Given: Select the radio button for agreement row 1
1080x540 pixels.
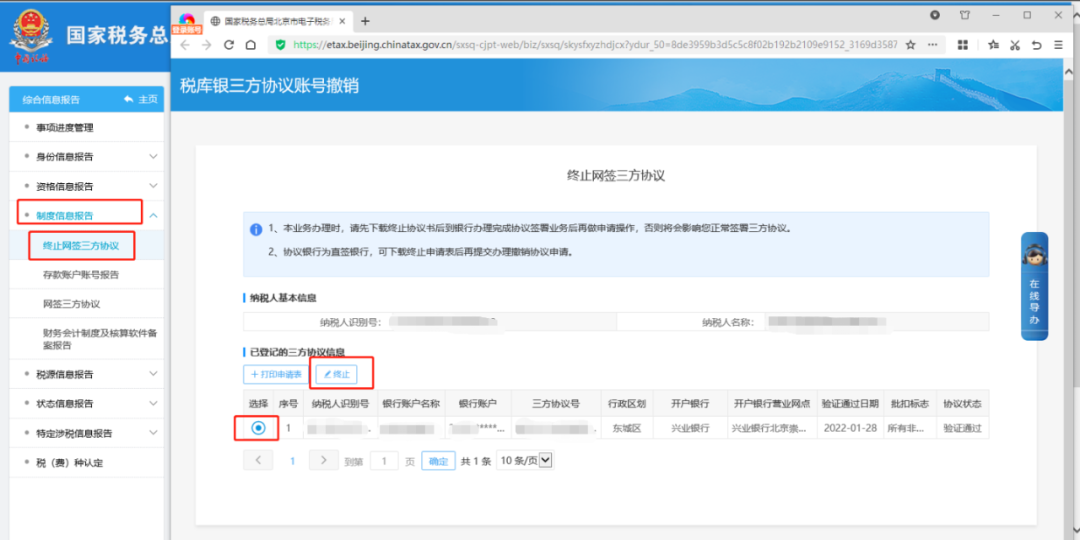Looking at the screenshot, I should click(259, 428).
